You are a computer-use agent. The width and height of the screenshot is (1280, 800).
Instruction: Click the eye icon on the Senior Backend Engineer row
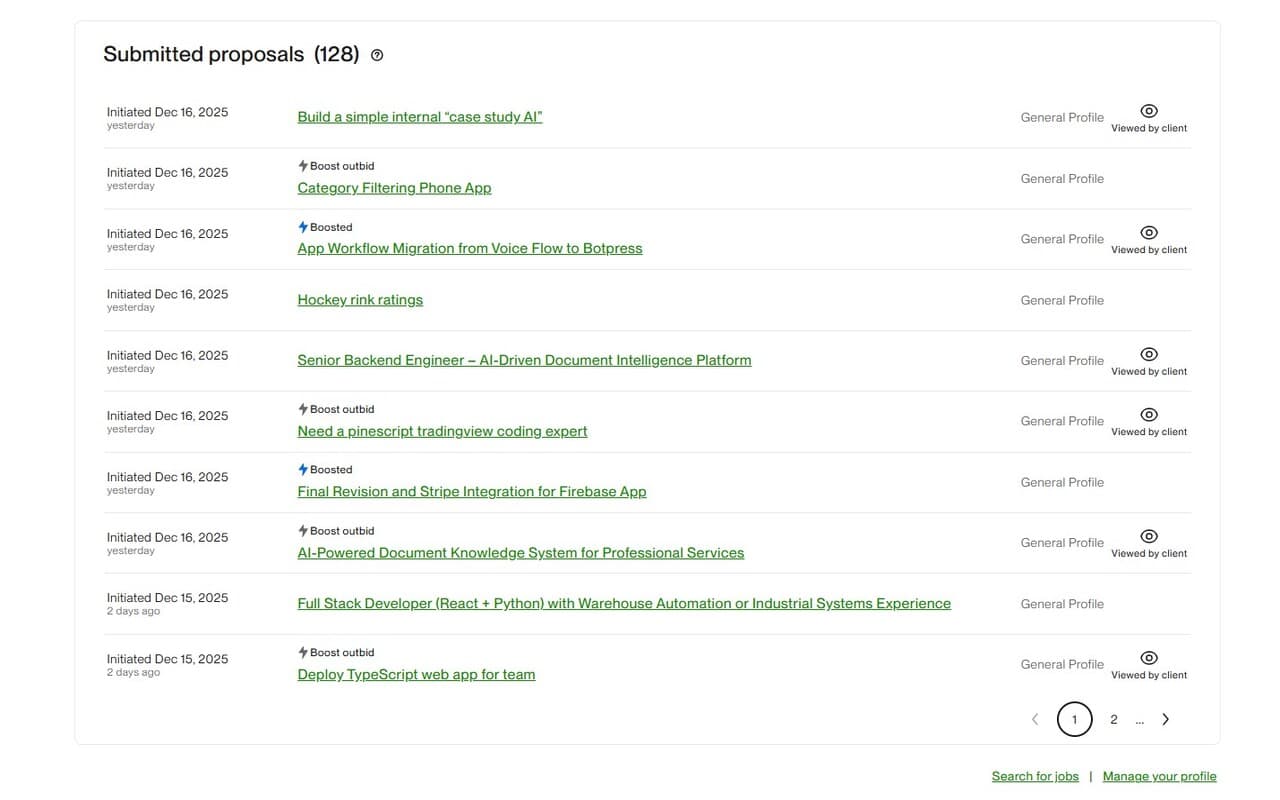1148,353
